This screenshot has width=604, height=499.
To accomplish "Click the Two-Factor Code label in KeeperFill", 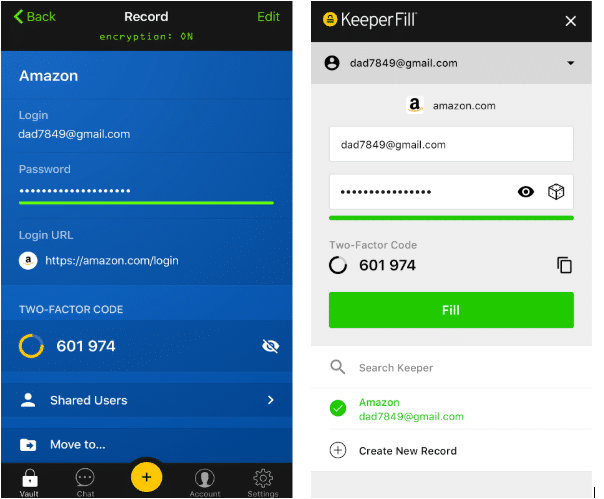I will pyautogui.click(x=373, y=245).
